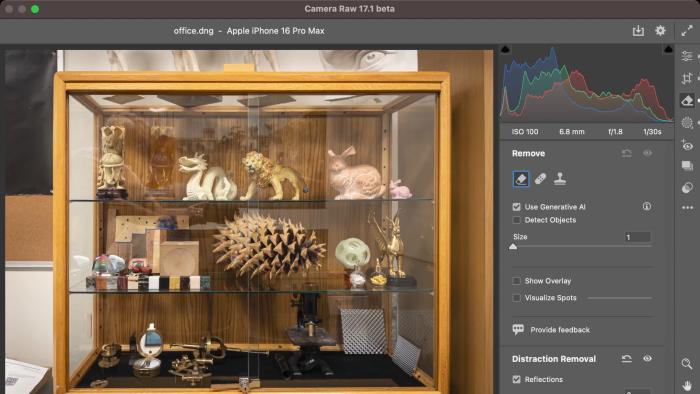Click the save image download icon
Viewport: 700px width, 394px height.
click(638, 31)
